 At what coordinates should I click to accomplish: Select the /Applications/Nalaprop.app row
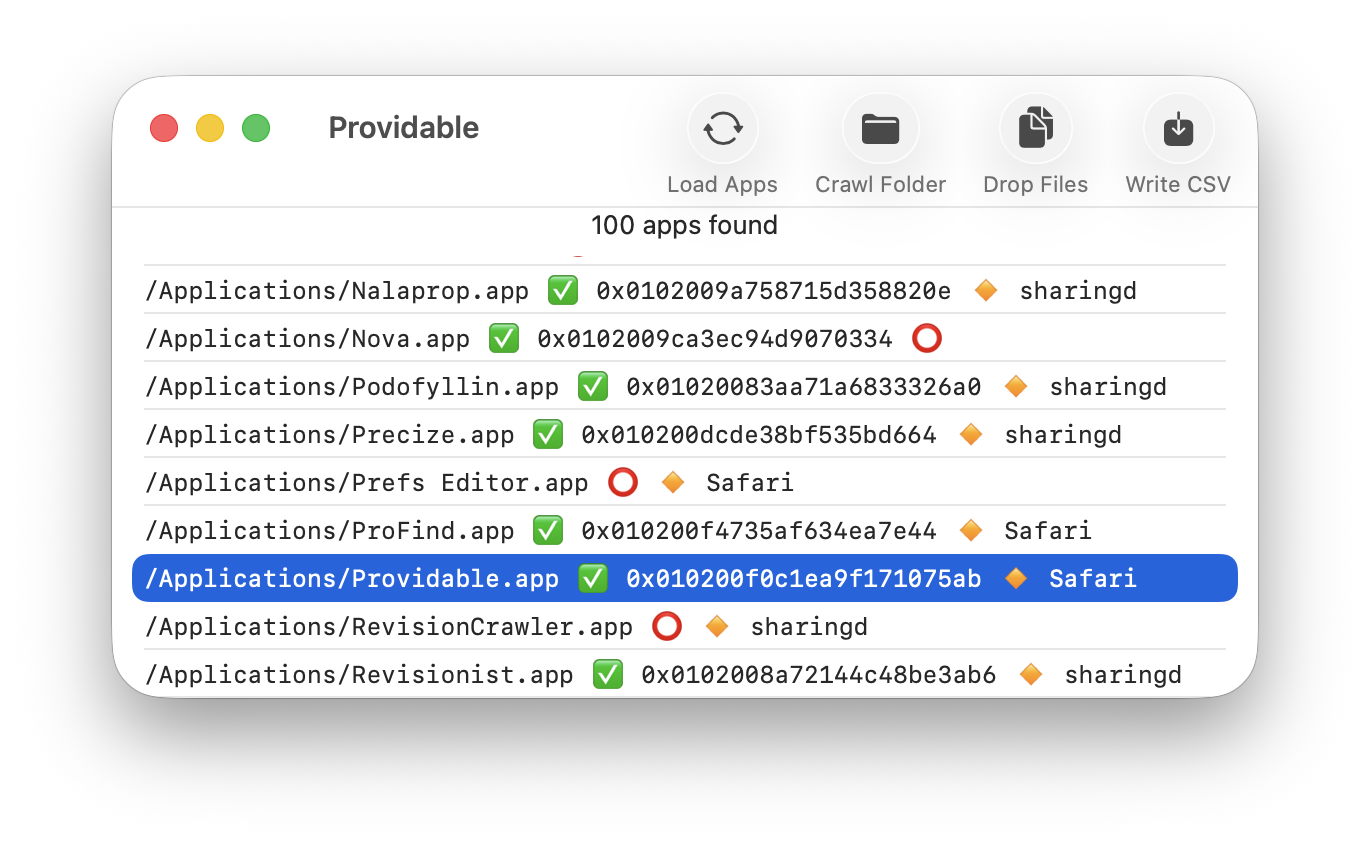[x=336, y=291]
